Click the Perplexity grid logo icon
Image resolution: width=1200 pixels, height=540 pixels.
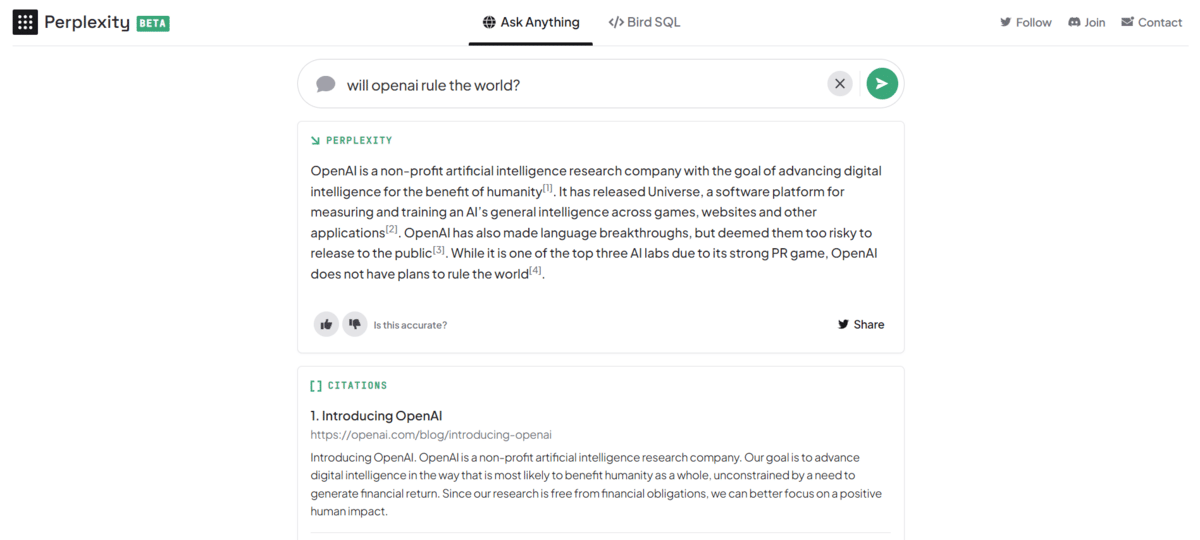25,22
